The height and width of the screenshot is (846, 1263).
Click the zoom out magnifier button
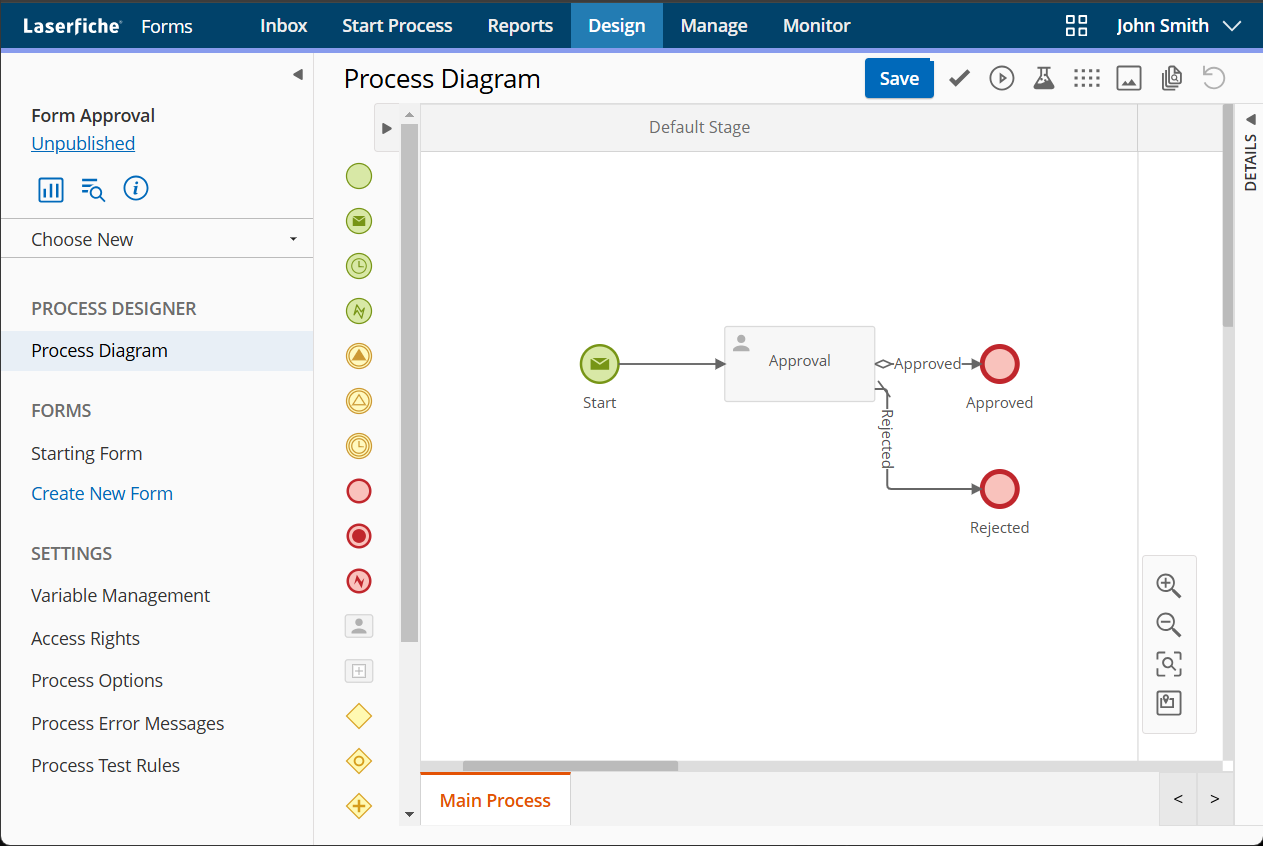[1168, 625]
